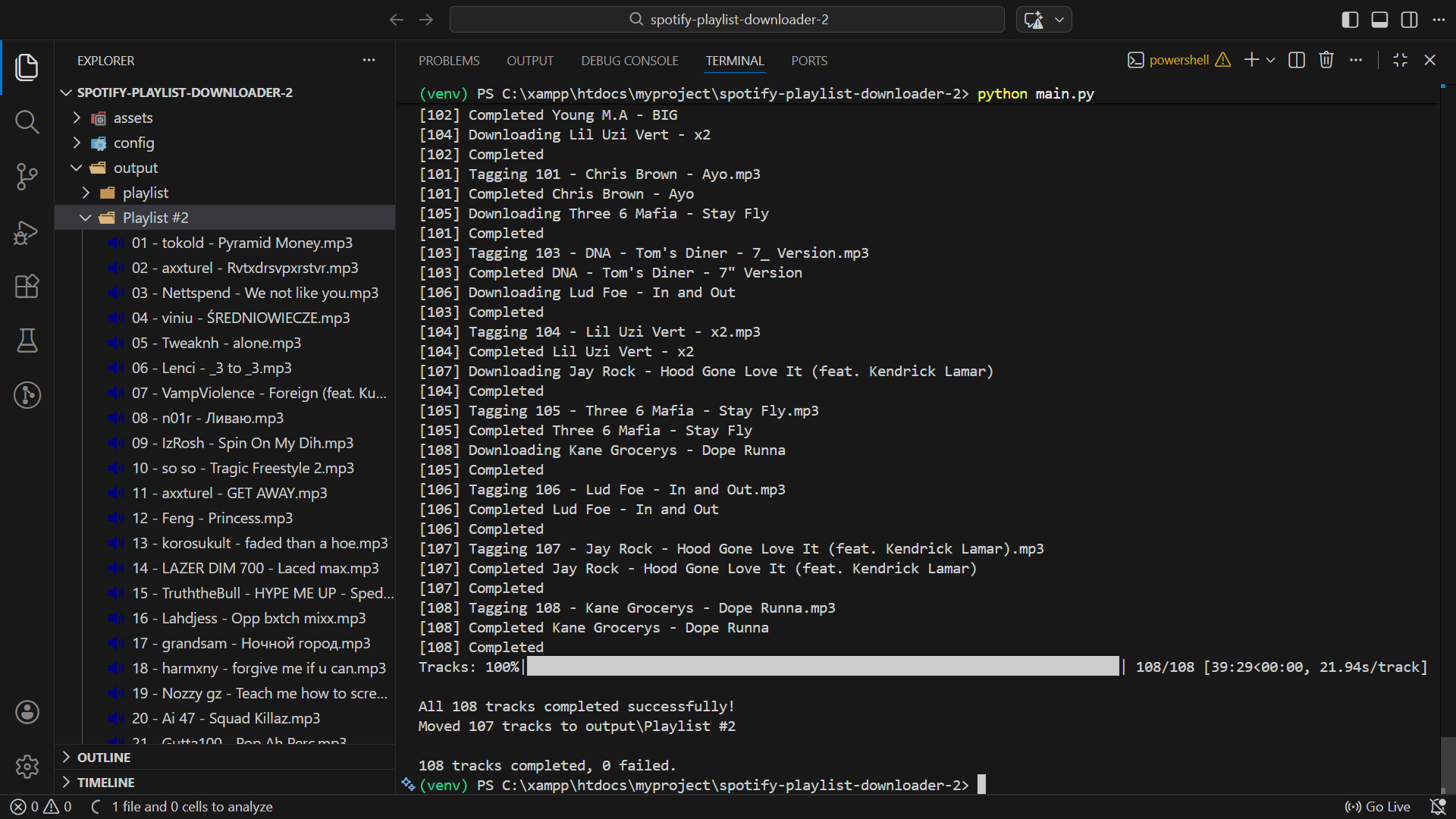Click the powershell terminal label
This screenshot has width=1456, height=819.
pos(1178,60)
